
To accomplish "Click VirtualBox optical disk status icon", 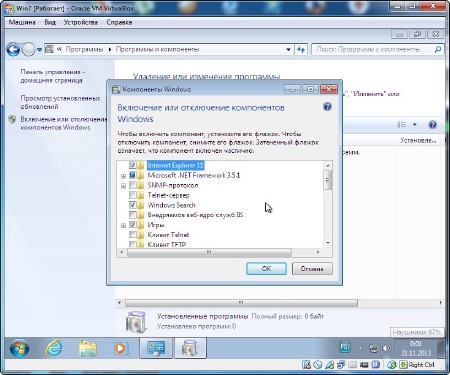I will tap(318, 365).
